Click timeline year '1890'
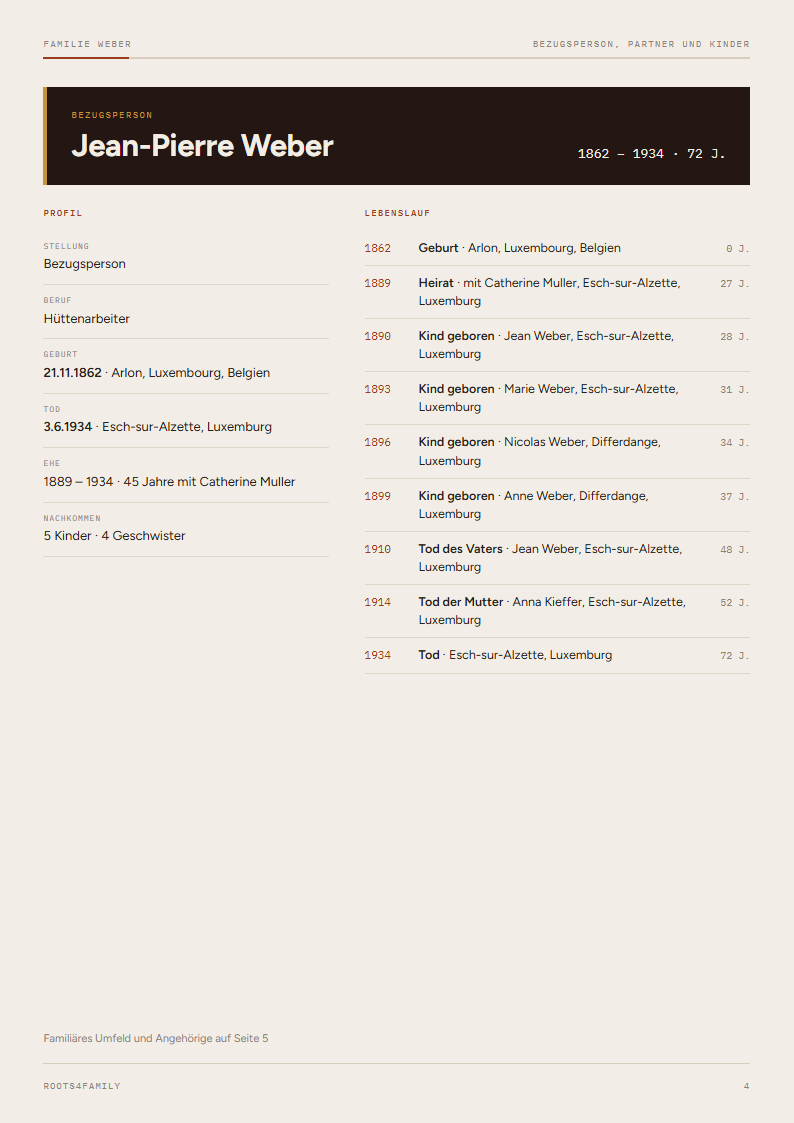794x1123 pixels. (377, 337)
